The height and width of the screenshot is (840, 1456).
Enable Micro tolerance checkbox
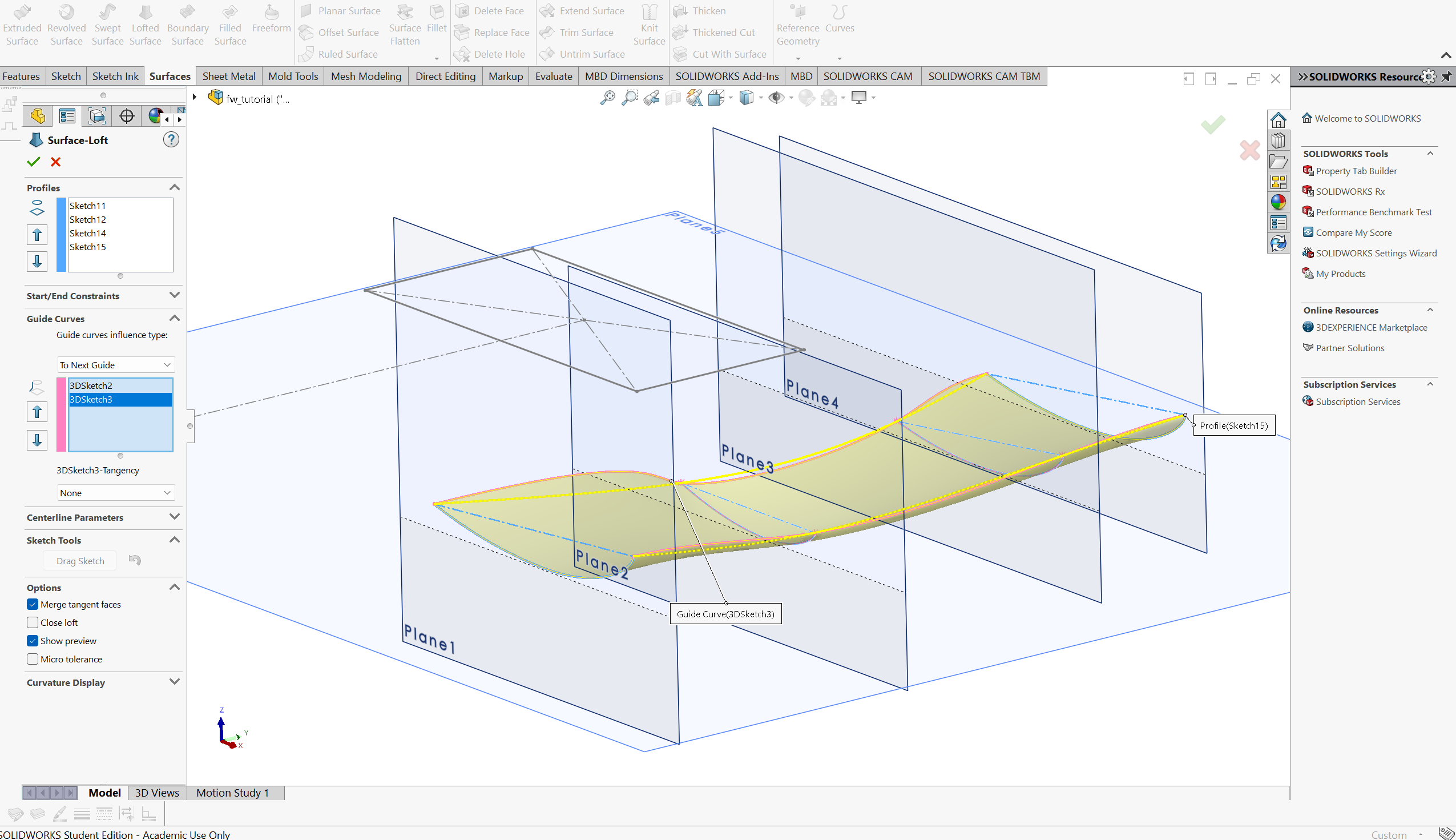33,659
